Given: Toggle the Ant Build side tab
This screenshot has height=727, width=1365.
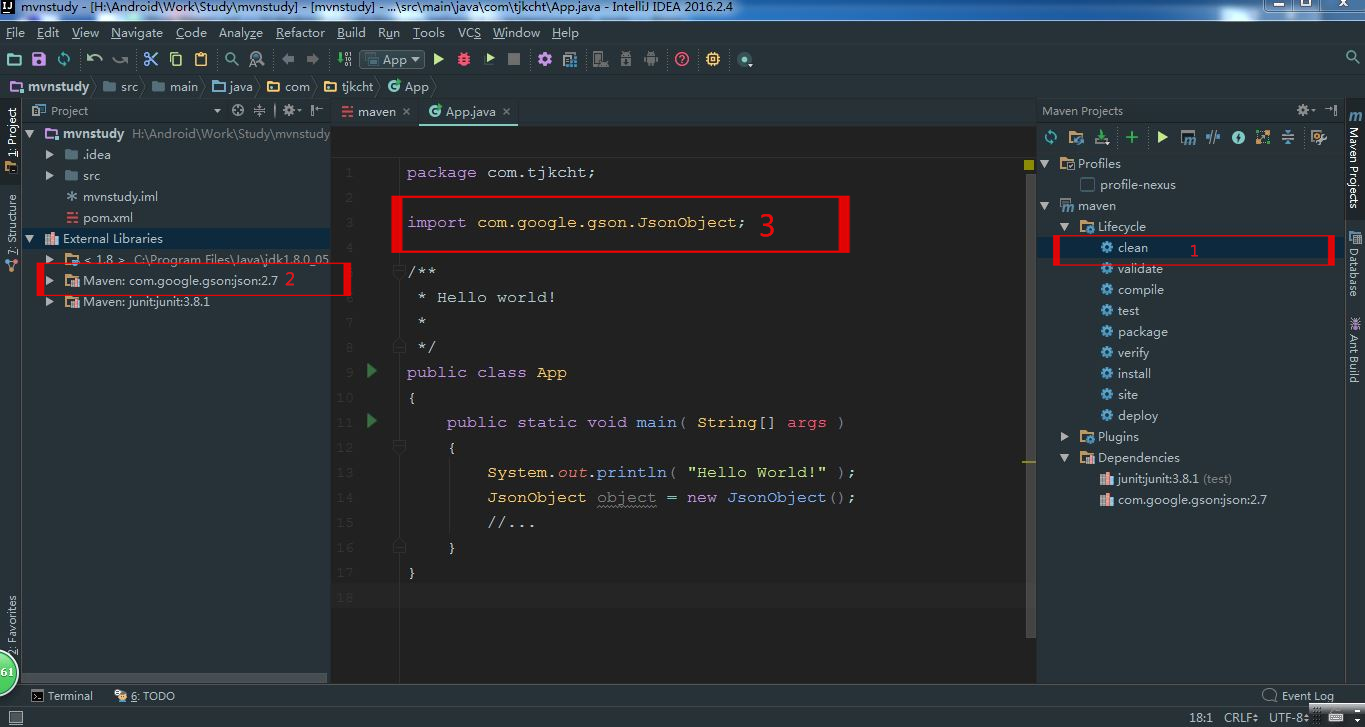Looking at the screenshot, I should [1354, 349].
